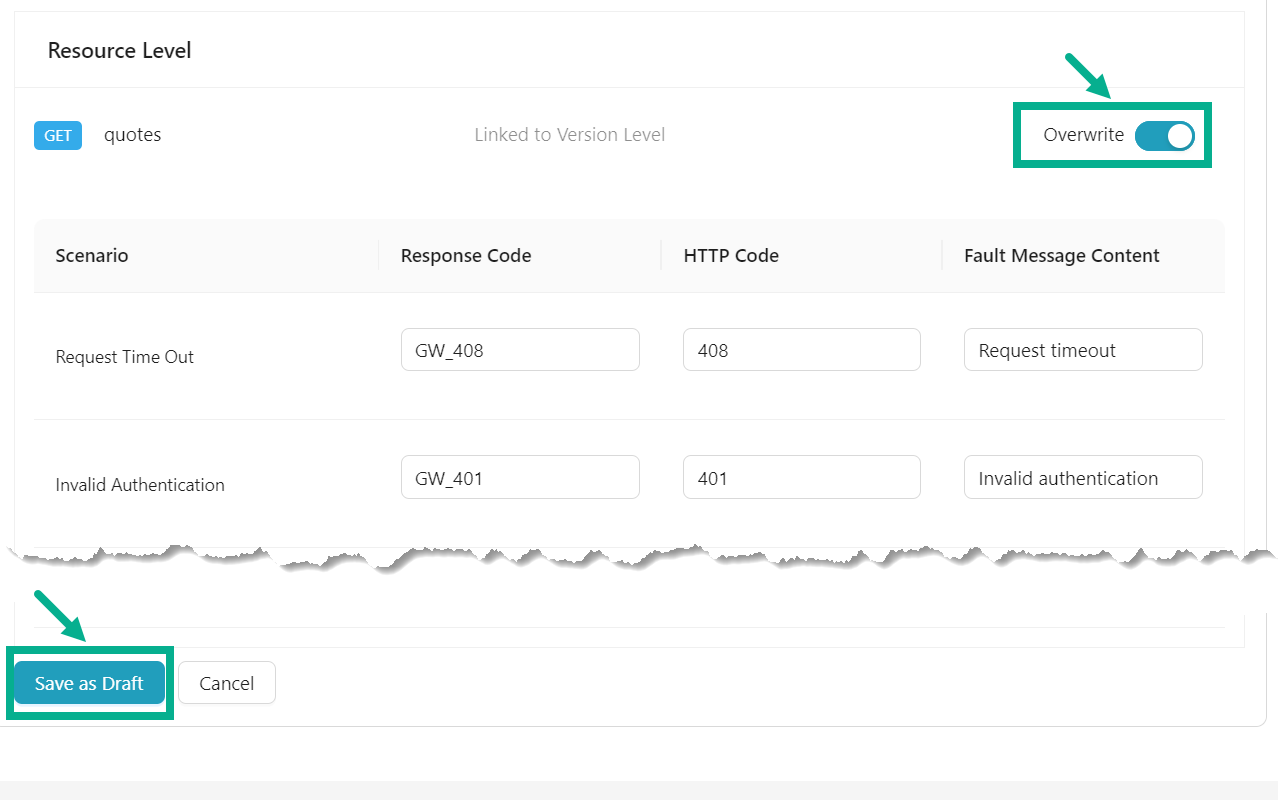Image resolution: width=1278 pixels, height=800 pixels.
Task: Edit the Request timeout fault message field
Action: [1082, 350]
